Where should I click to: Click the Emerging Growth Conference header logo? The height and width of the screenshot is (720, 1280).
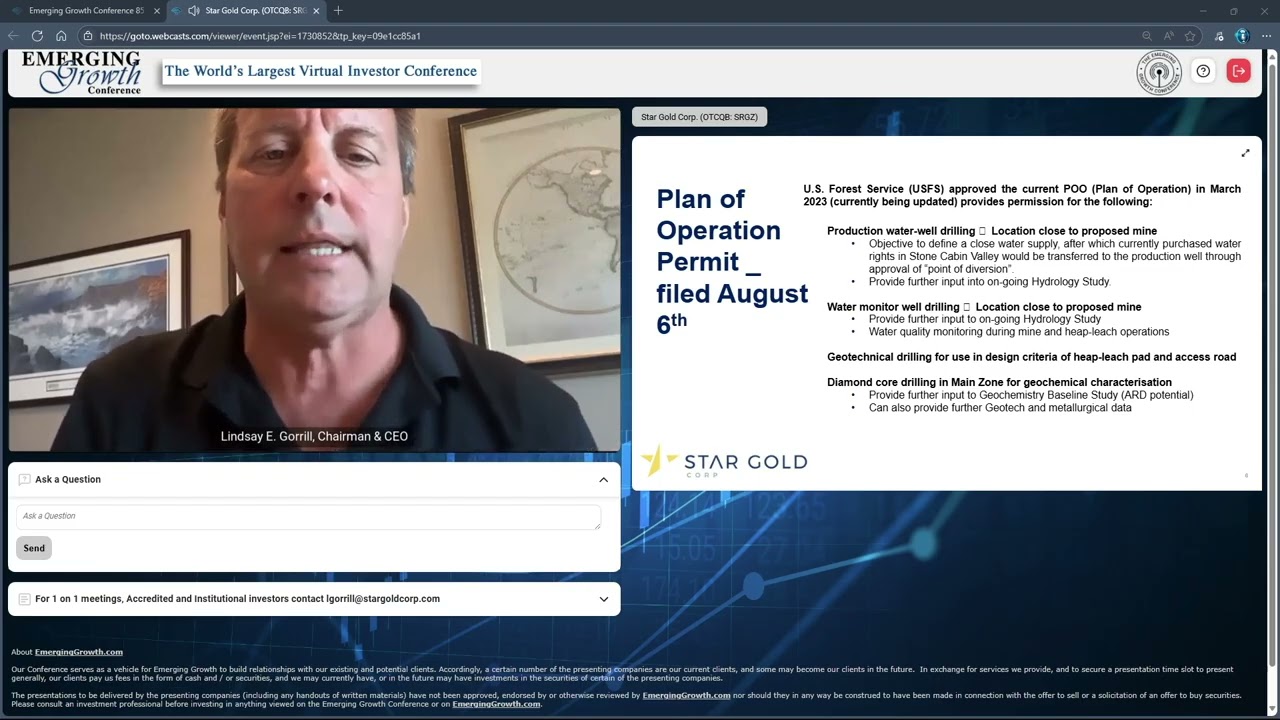coord(81,73)
